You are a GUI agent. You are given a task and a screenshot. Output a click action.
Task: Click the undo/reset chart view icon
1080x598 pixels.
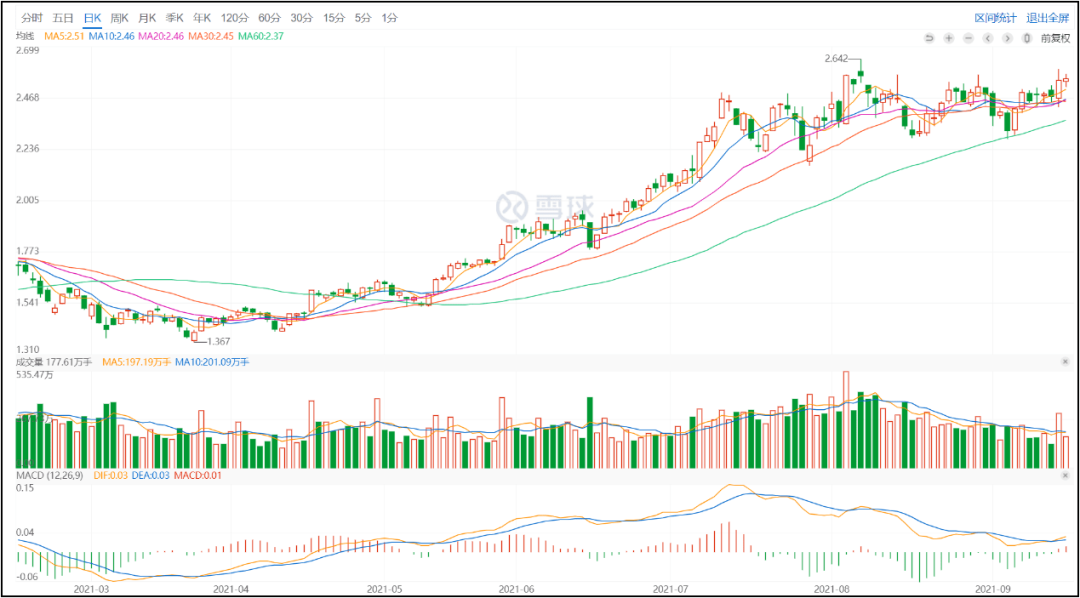(x=929, y=38)
